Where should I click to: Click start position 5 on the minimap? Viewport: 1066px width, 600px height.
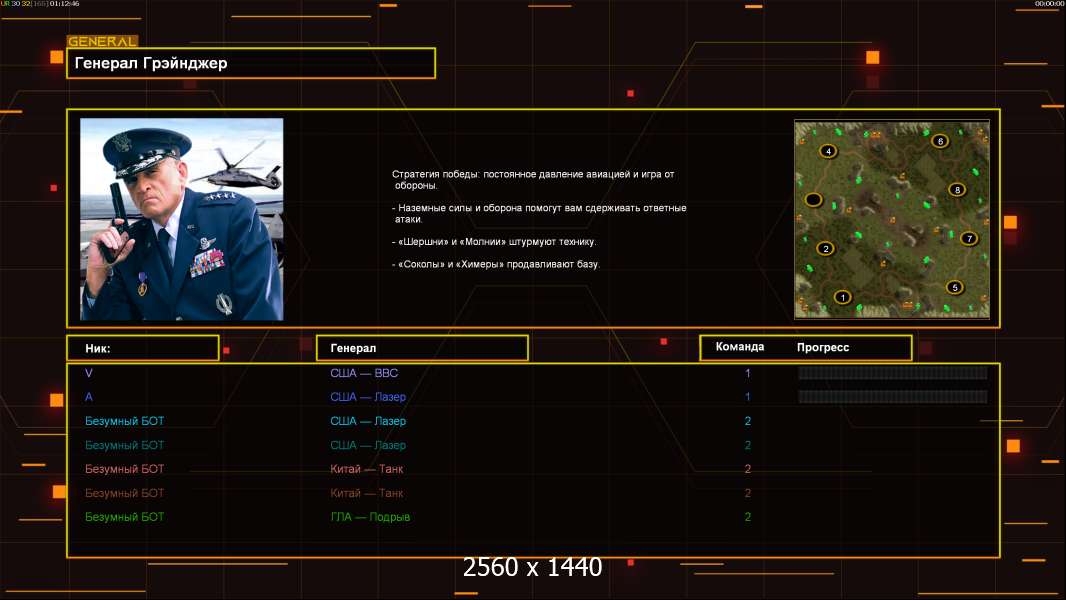point(955,287)
